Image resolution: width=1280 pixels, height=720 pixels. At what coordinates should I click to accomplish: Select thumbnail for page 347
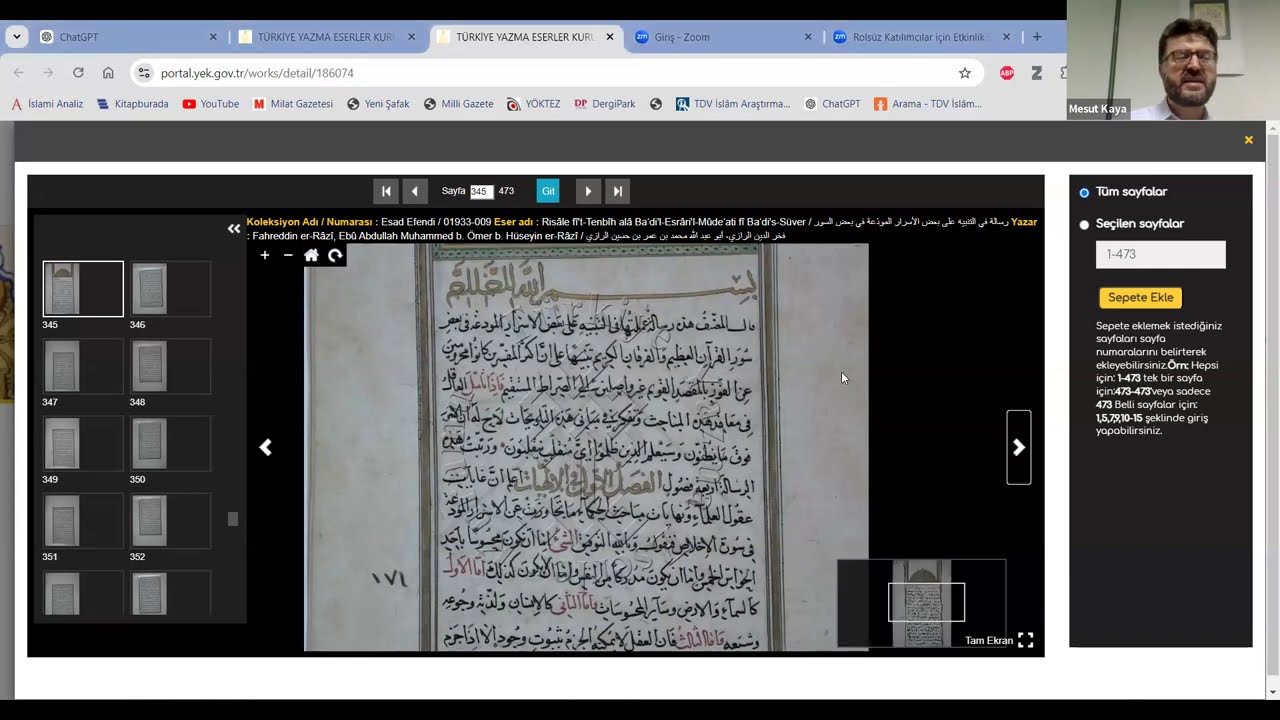[83, 366]
